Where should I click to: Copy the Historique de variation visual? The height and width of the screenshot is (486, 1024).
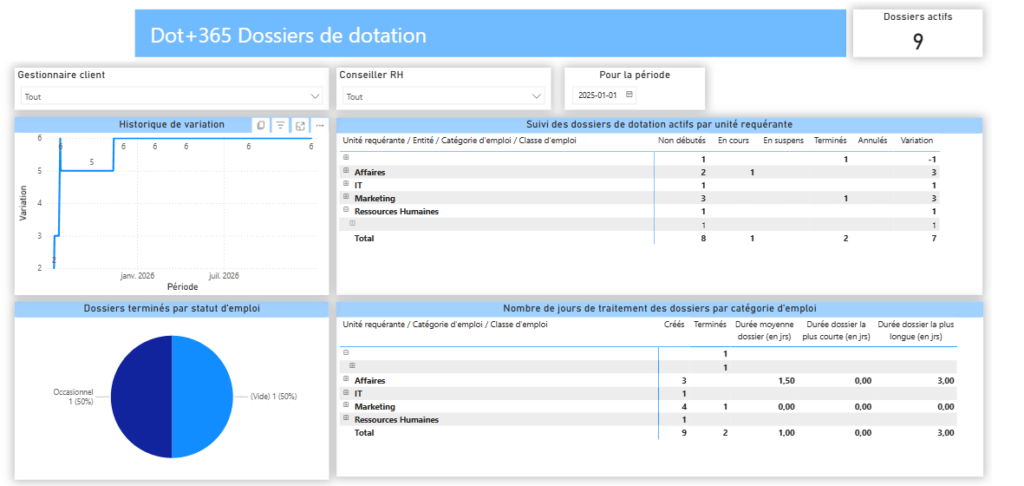coord(261,125)
